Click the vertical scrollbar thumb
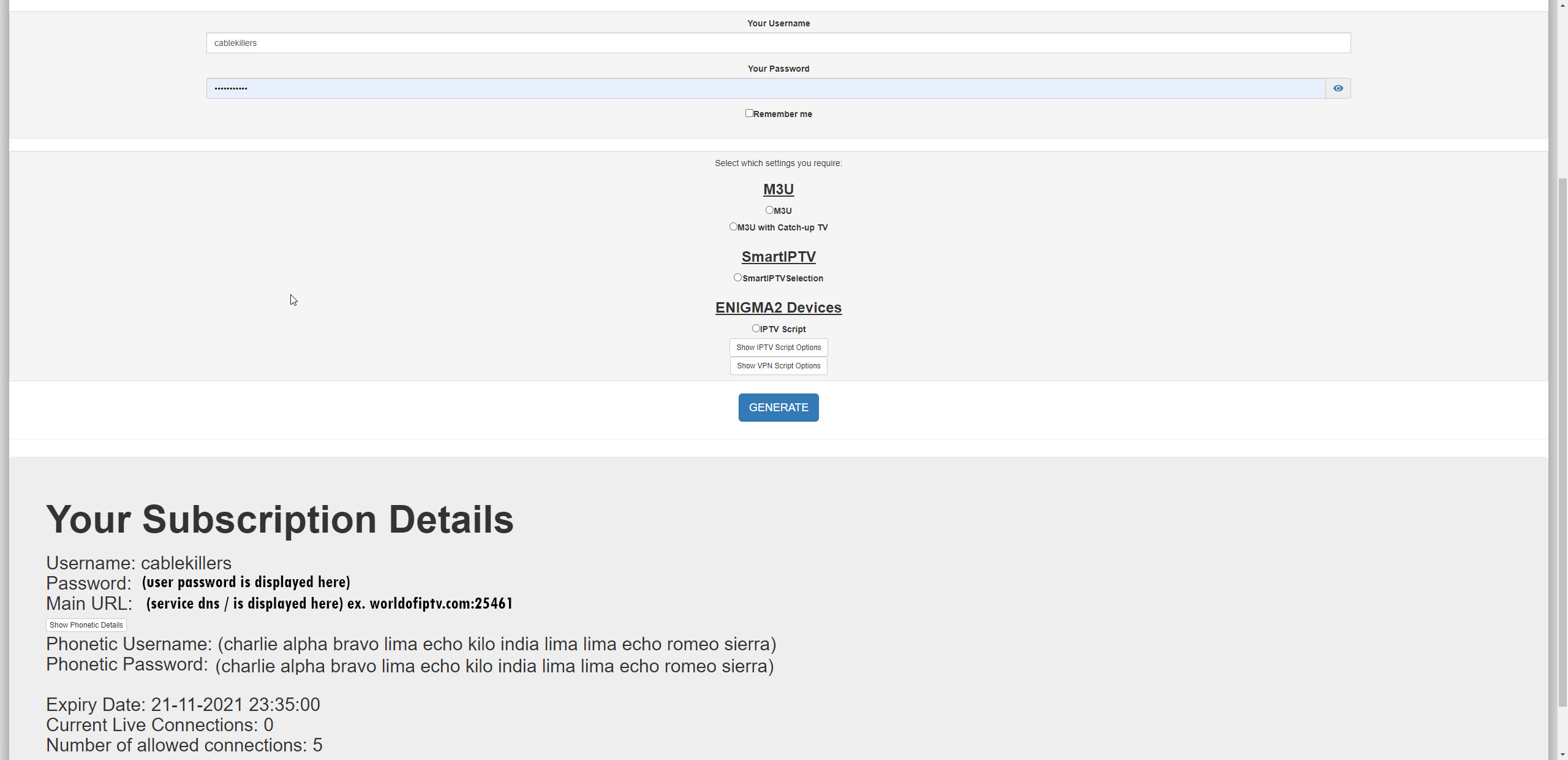 (x=1562, y=441)
